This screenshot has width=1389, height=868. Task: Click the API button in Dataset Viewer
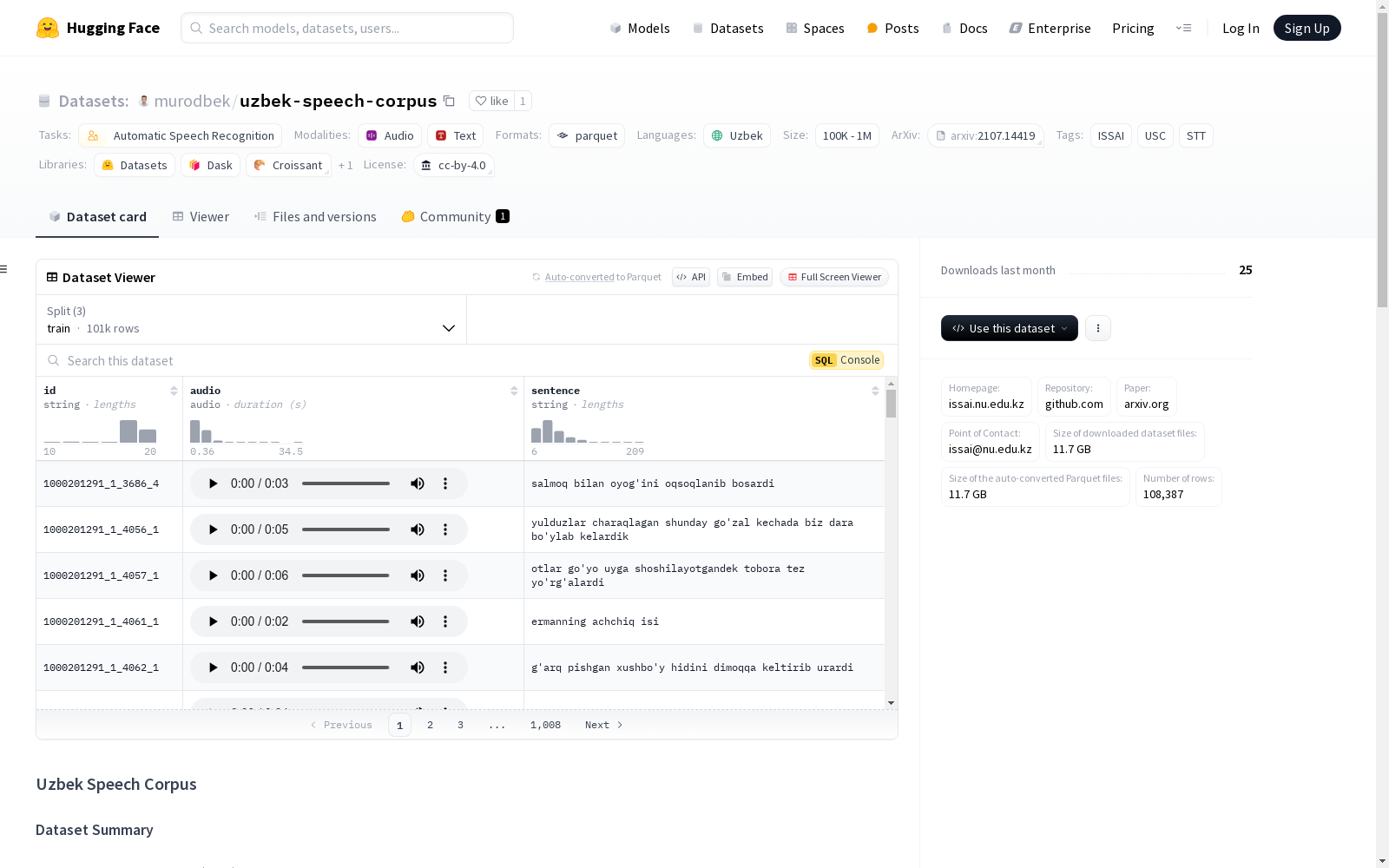point(691,277)
